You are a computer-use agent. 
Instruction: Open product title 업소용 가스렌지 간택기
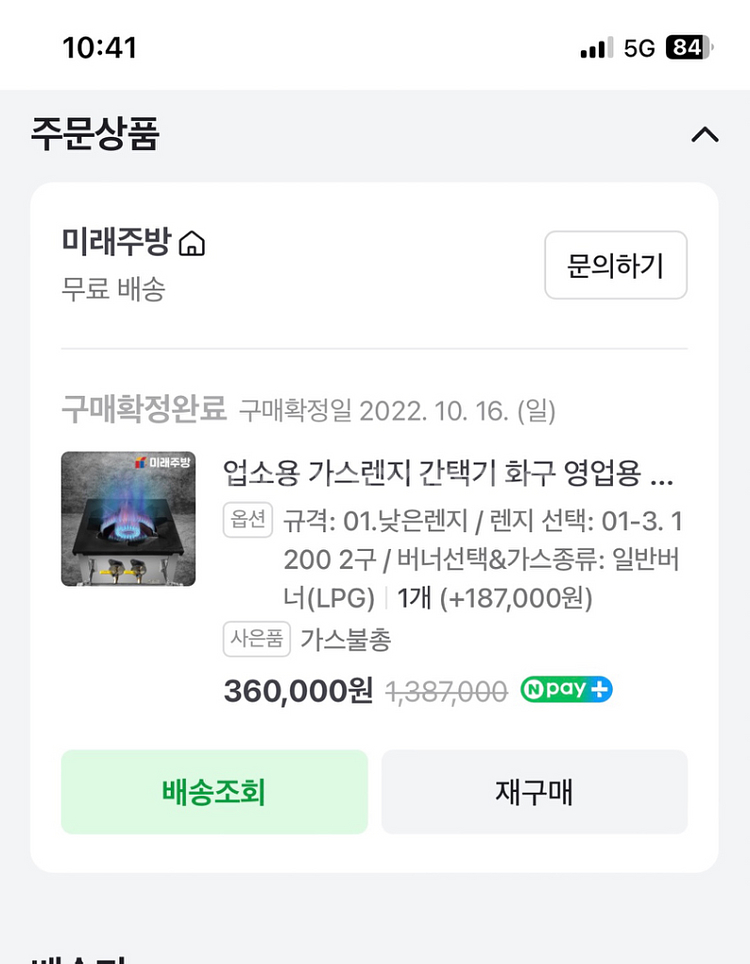coord(448,472)
